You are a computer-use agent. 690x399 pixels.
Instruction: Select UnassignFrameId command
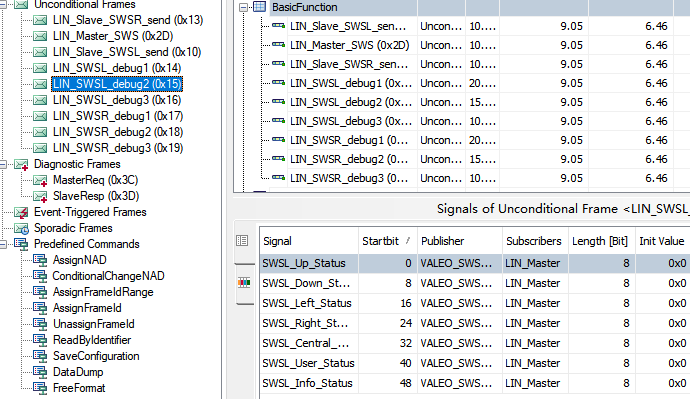point(94,324)
